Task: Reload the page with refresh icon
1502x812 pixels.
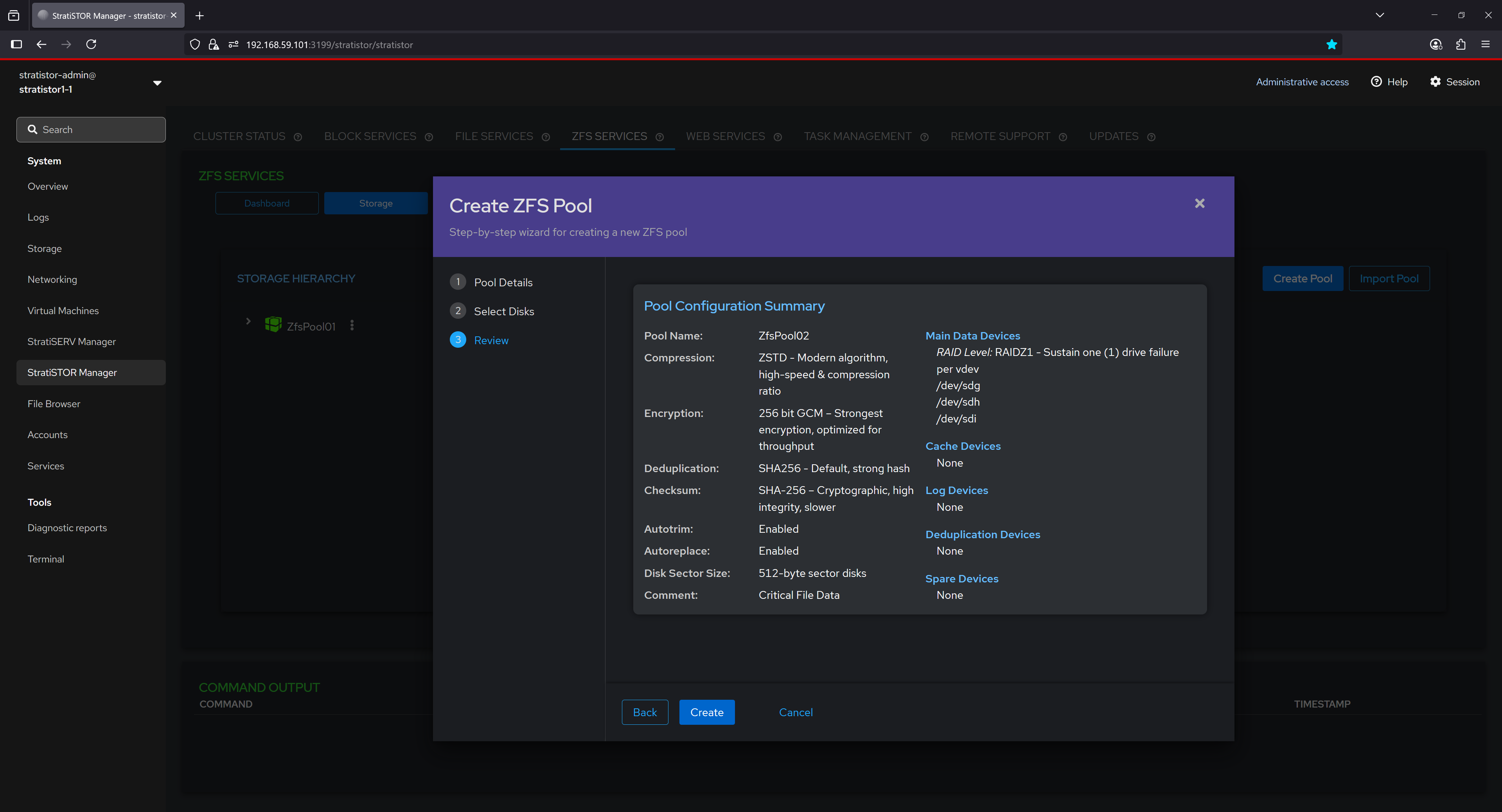Action: pos(91,44)
